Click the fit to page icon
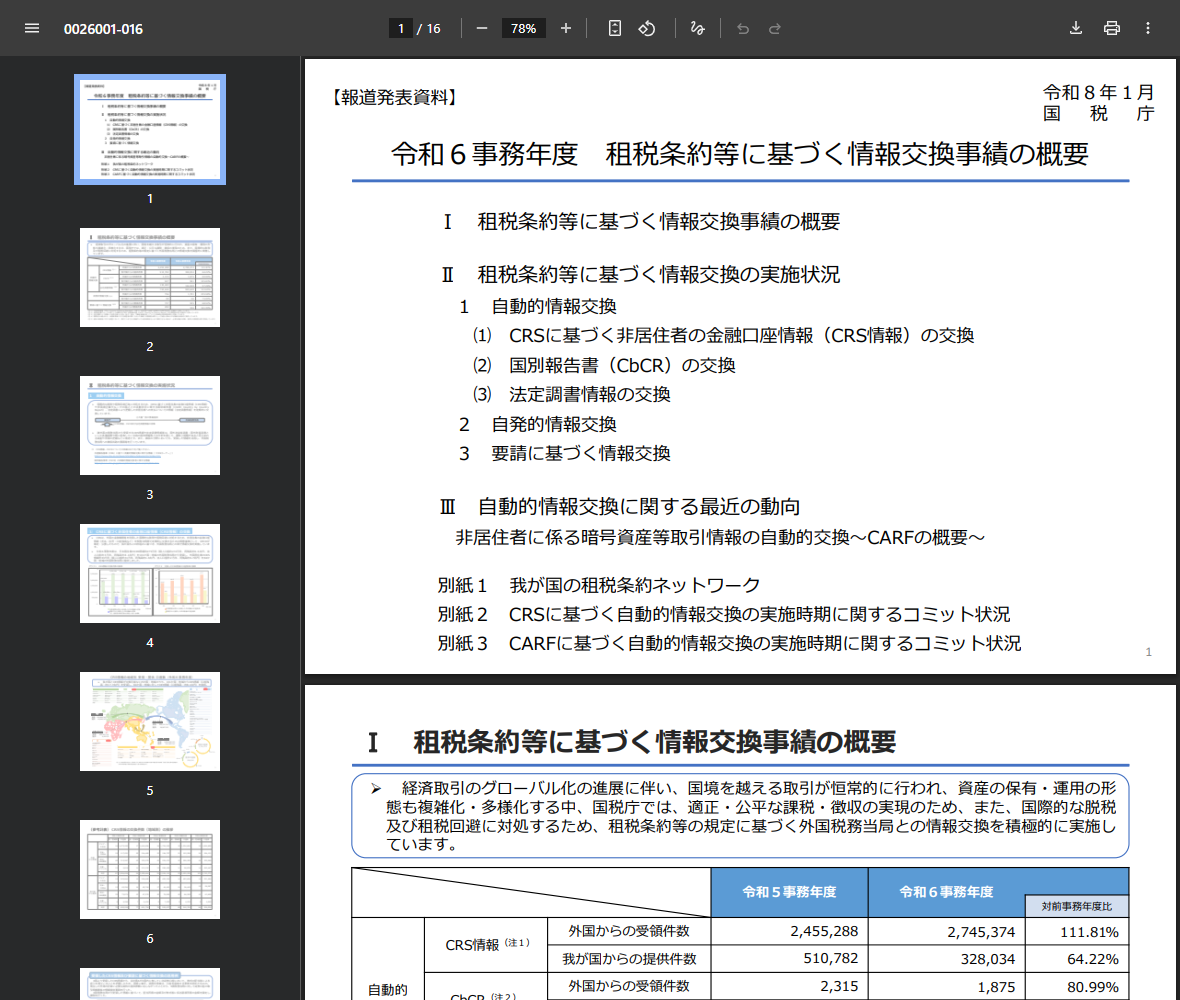The width and height of the screenshot is (1180, 1000). [615, 29]
